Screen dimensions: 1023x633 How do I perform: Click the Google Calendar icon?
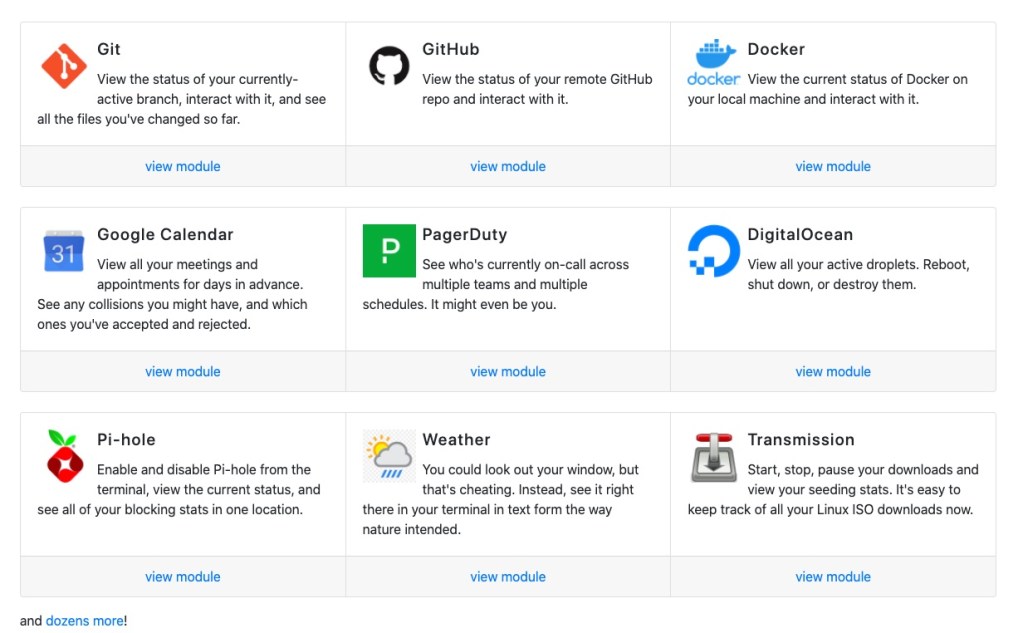64,251
